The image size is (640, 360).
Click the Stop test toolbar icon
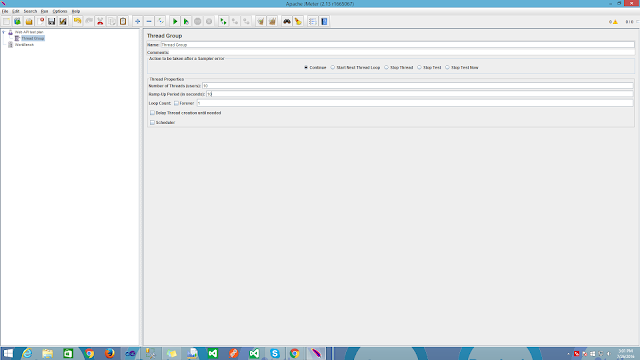[x=198, y=21]
